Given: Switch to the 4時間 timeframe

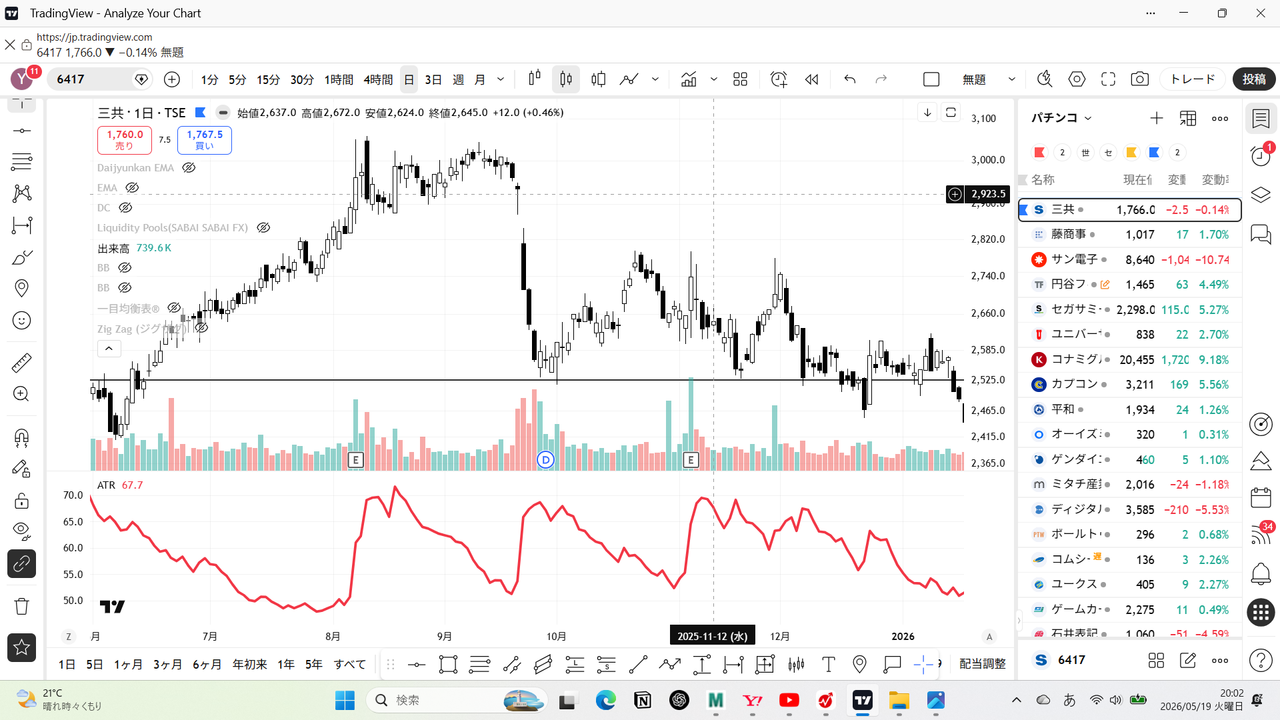Looking at the screenshot, I should [378, 79].
